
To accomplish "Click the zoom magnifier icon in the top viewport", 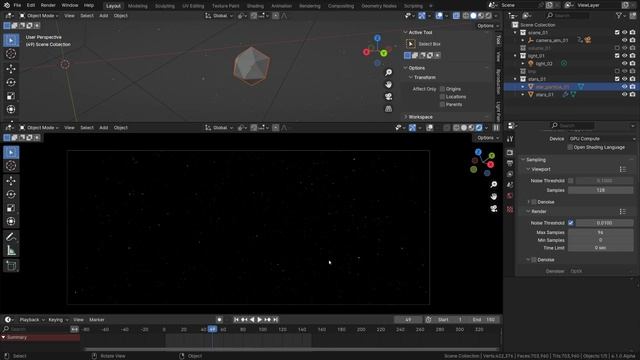I will click(388, 72).
